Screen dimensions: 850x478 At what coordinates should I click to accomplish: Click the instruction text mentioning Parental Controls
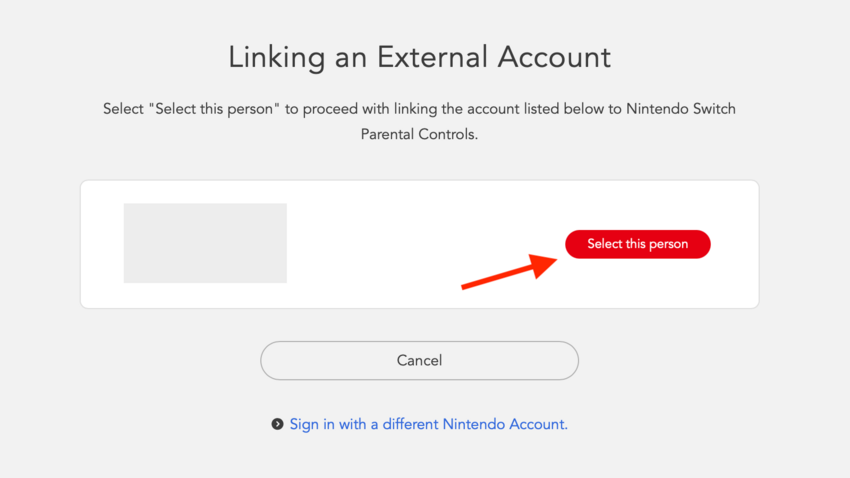pos(419,121)
